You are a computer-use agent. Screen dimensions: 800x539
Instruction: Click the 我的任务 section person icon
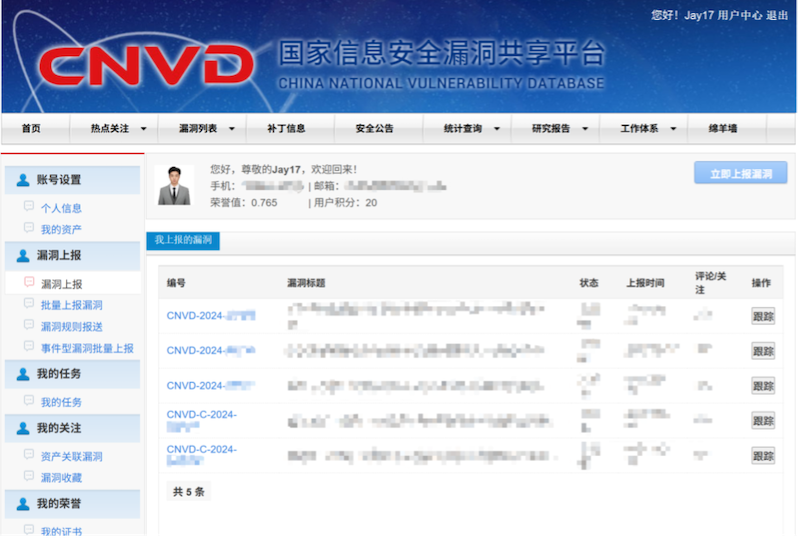pyautogui.click(x=23, y=374)
